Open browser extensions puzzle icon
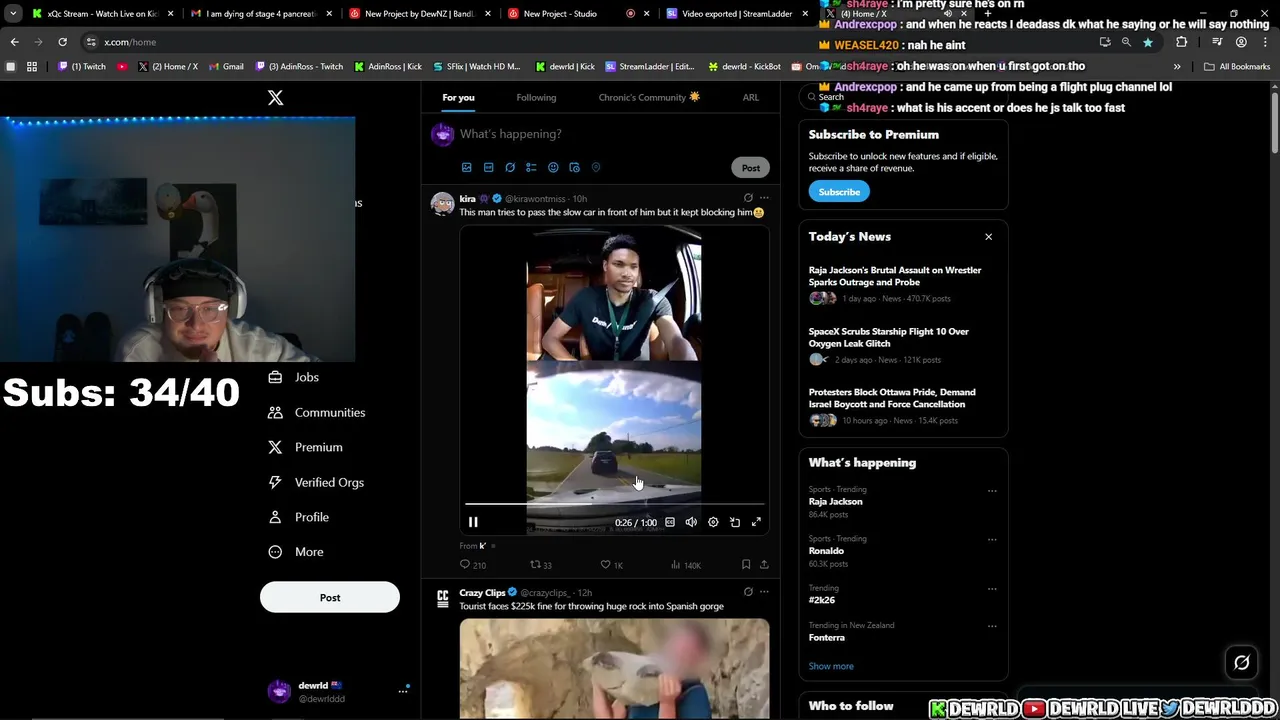Screen dimensions: 1280x720 point(1182,42)
